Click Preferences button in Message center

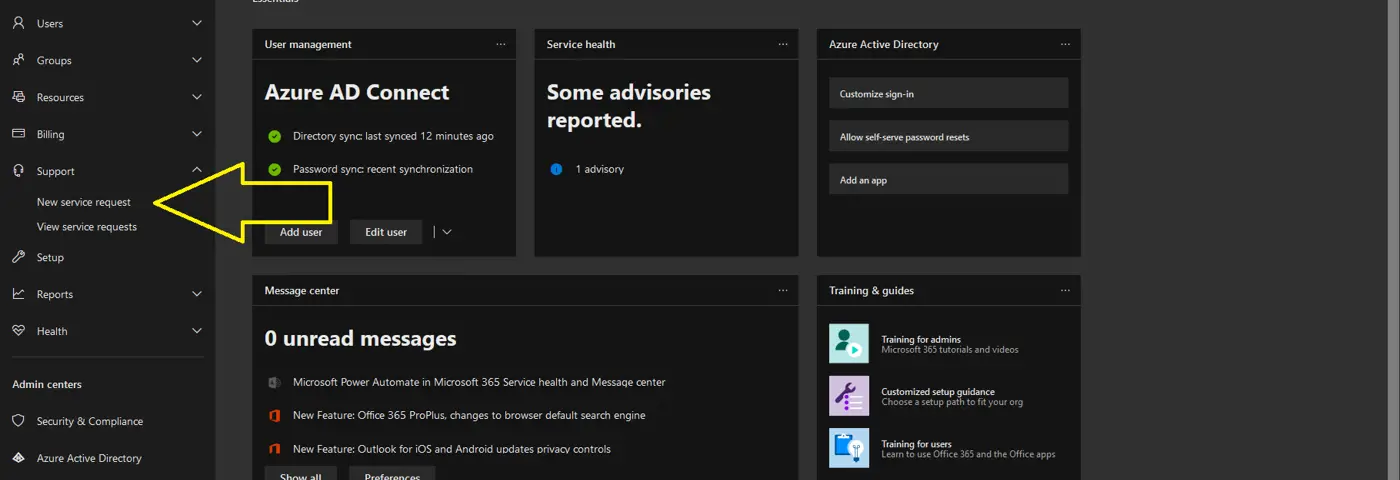click(x=392, y=473)
